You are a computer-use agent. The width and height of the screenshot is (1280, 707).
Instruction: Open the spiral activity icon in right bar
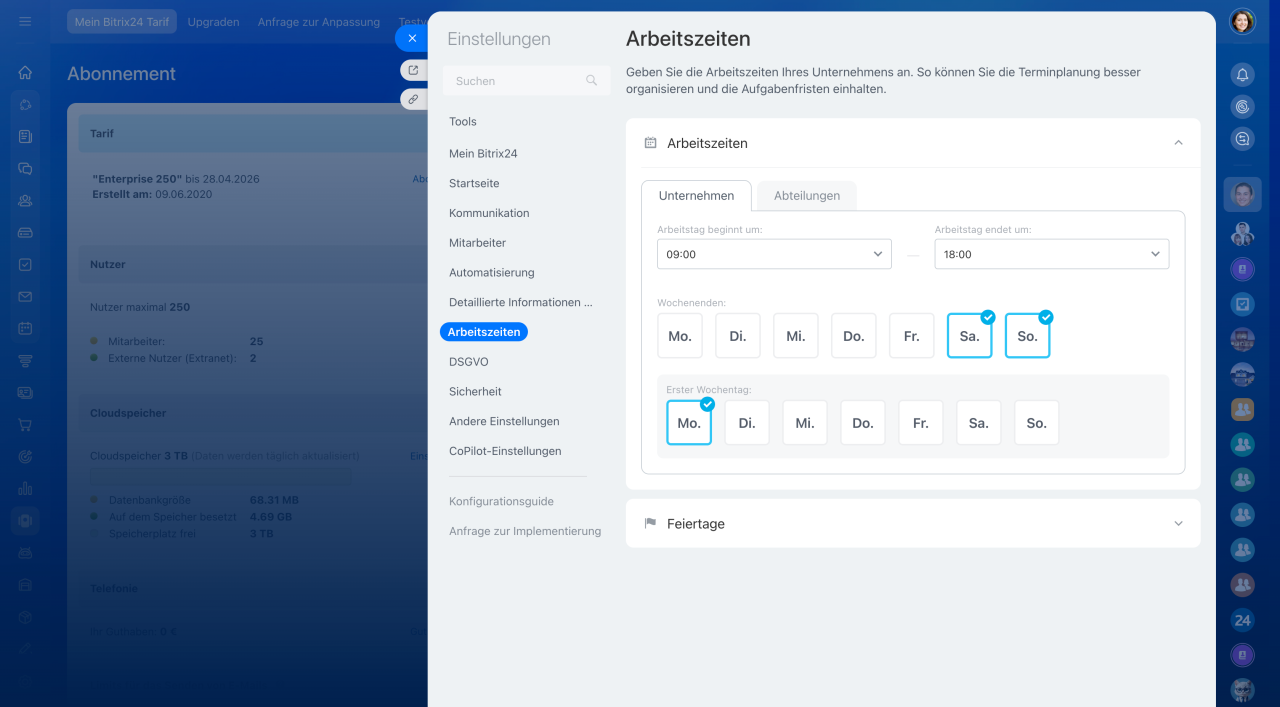click(x=1242, y=106)
